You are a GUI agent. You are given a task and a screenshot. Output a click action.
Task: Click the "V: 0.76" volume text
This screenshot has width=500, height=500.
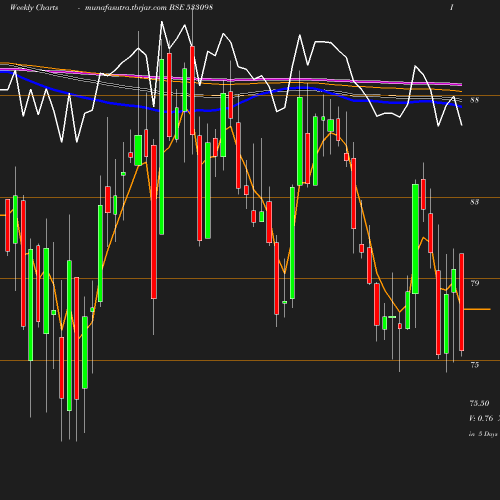tap(481, 418)
